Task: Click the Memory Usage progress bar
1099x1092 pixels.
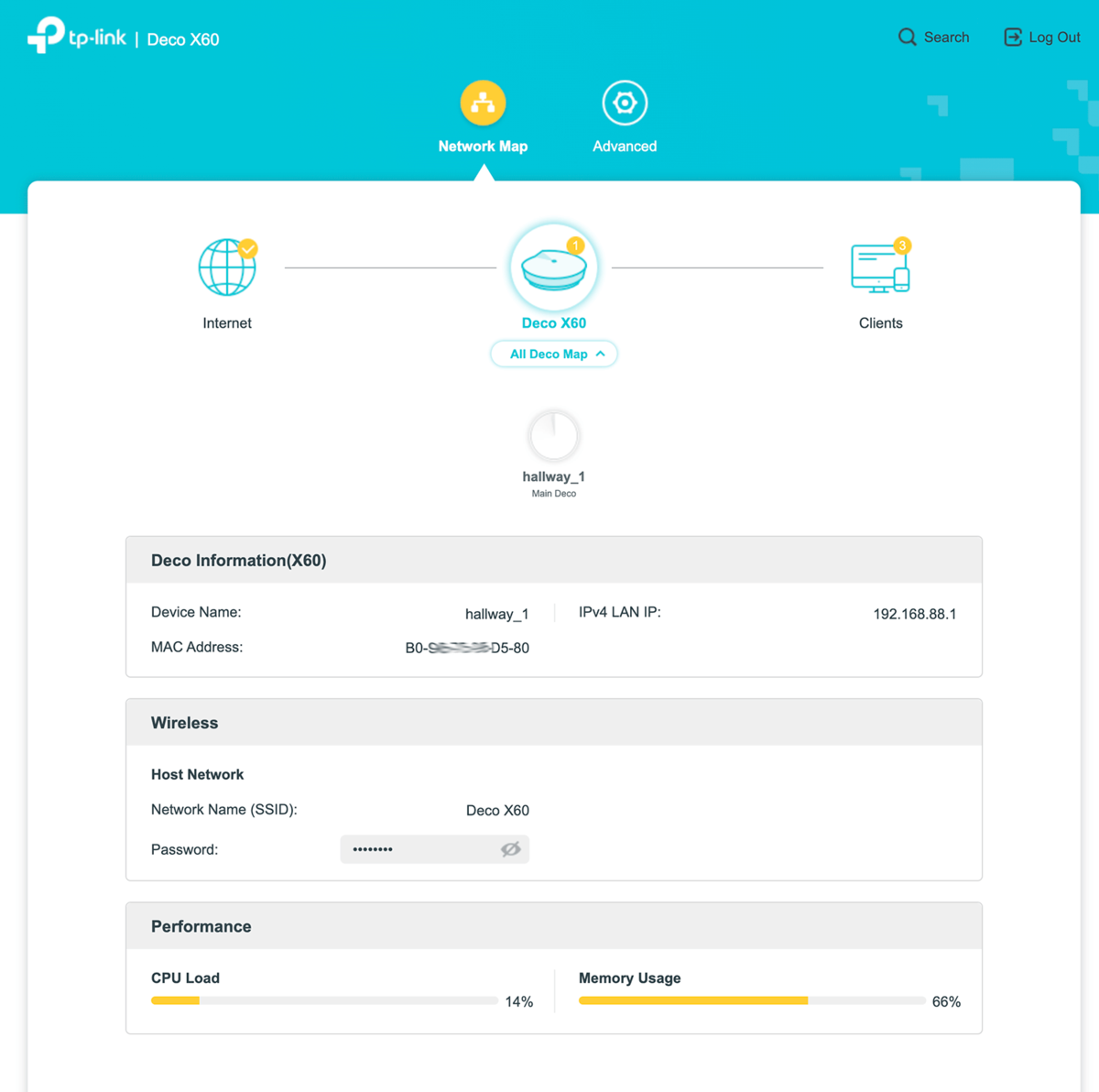Action: (752, 1000)
